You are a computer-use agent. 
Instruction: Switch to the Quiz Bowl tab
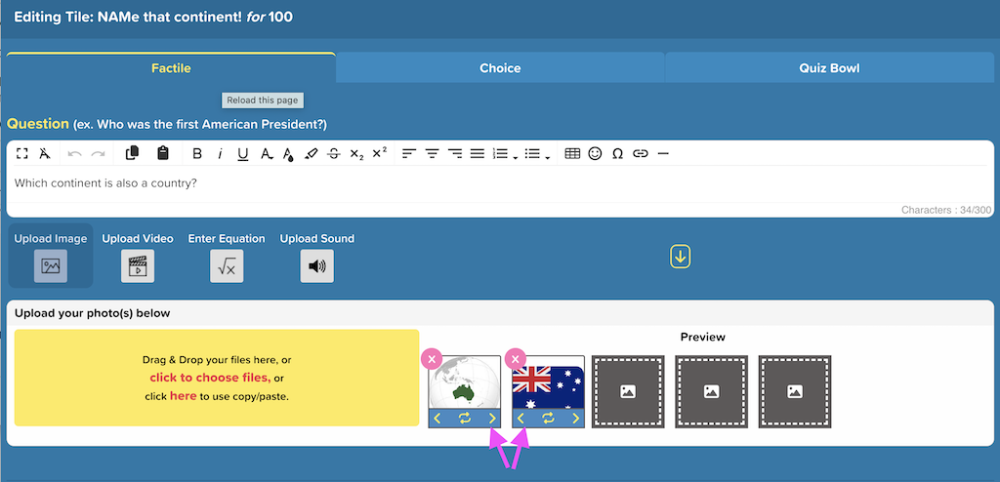[829, 68]
